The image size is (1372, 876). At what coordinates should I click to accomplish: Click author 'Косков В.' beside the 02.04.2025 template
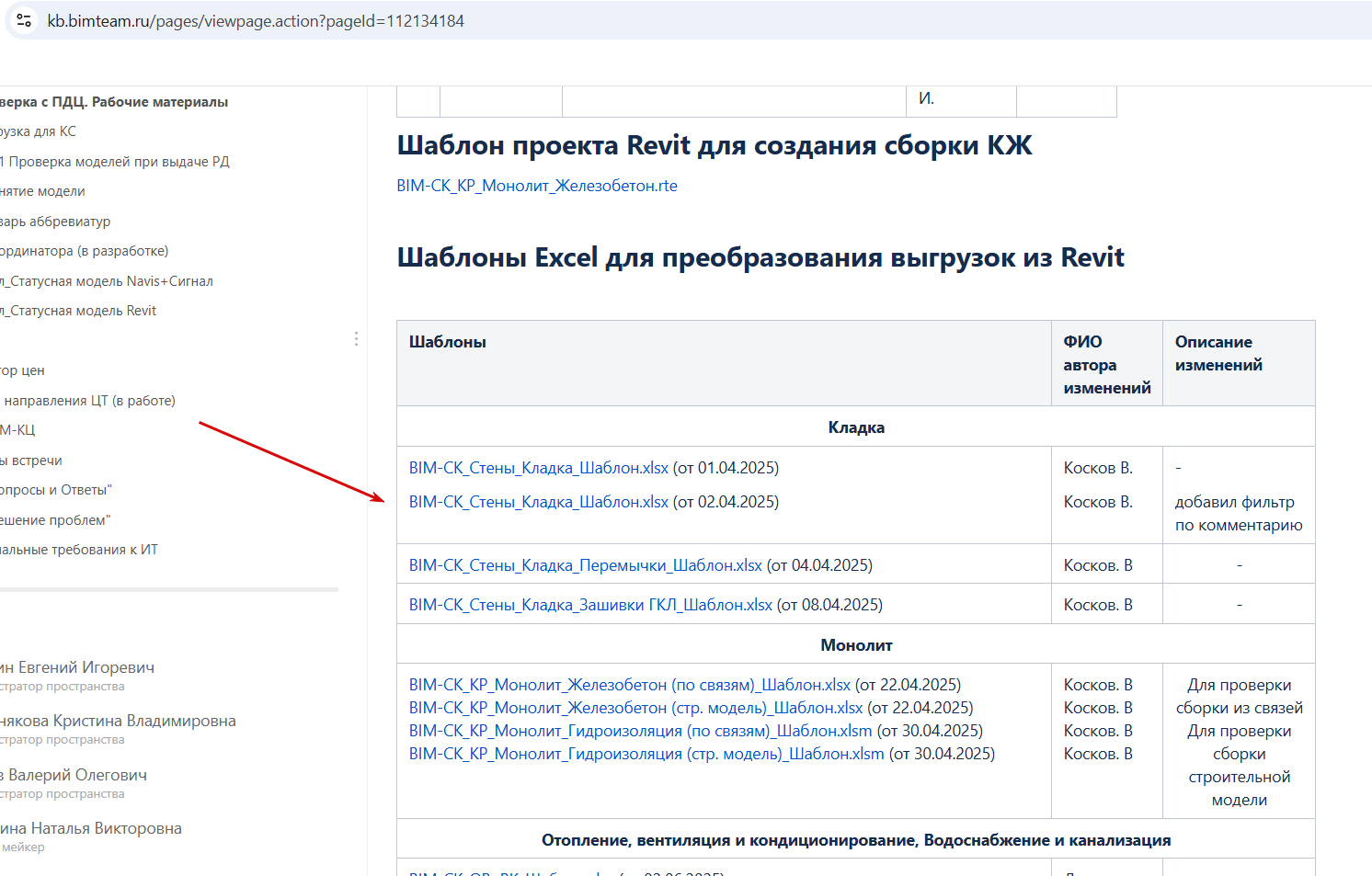pyautogui.click(x=1098, y=502)
